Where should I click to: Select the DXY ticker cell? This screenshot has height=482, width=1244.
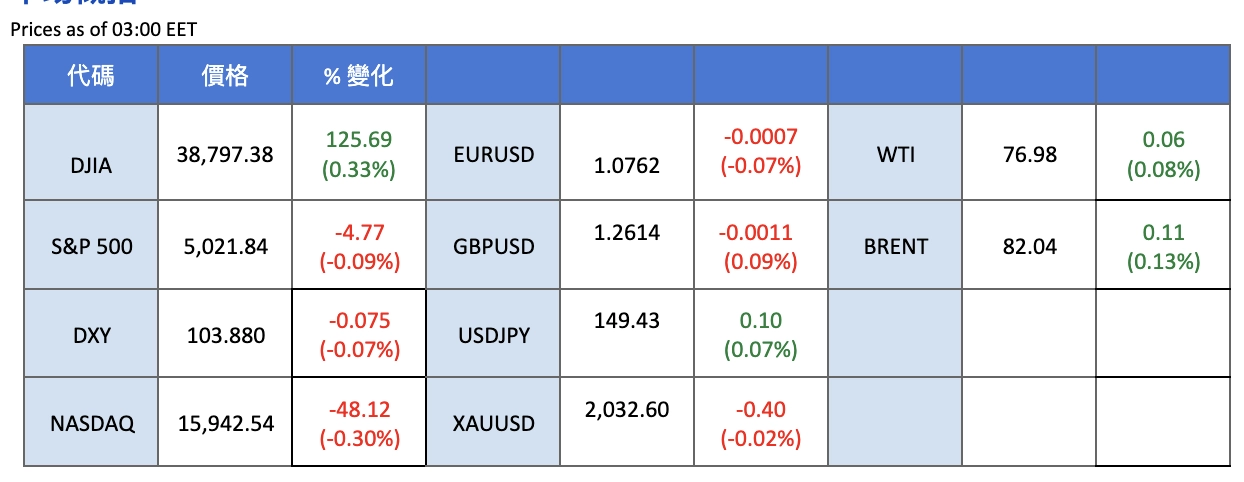click(91, 335)
